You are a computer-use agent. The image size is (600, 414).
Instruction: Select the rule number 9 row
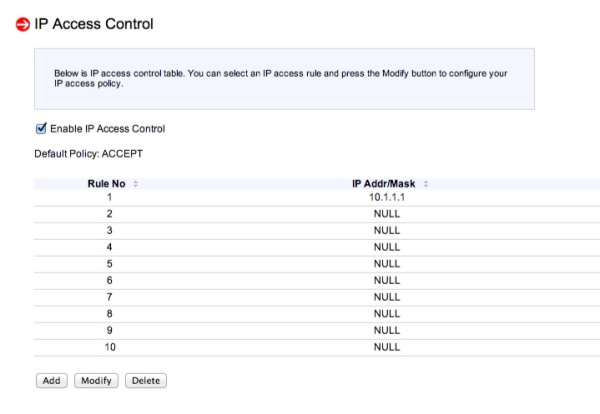pos(317,331)
